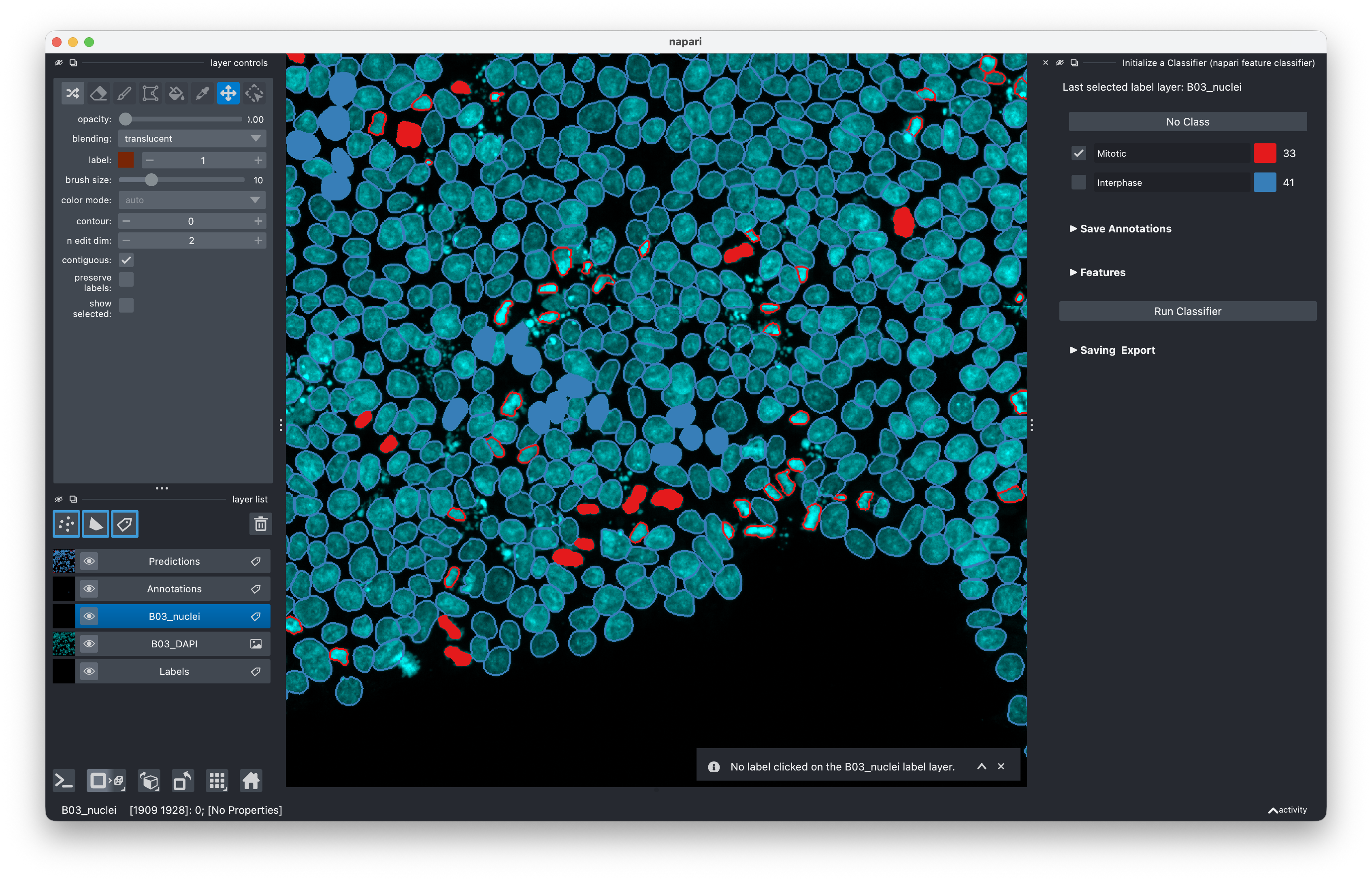This screenshot has height=881, width=1372.
Task: Click the shuffle colors icon
Action: point(72,93)
